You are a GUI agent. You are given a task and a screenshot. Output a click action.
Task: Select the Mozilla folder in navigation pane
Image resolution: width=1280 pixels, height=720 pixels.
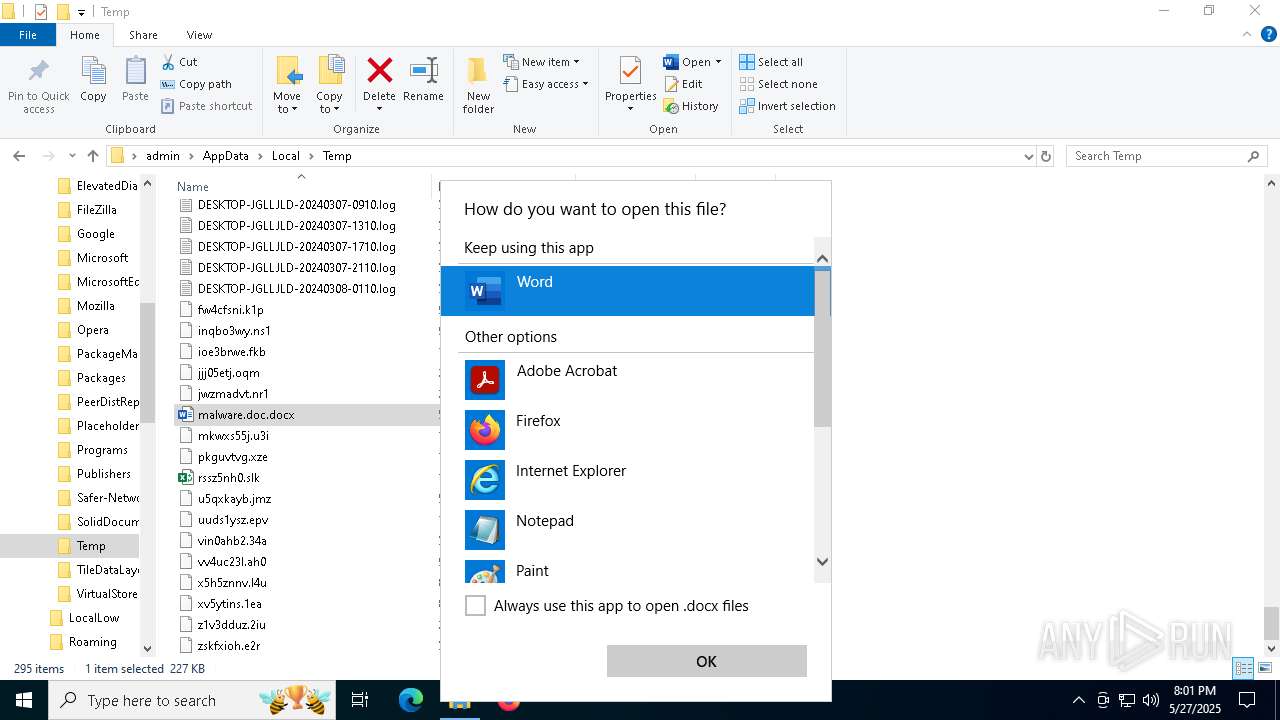96,306
